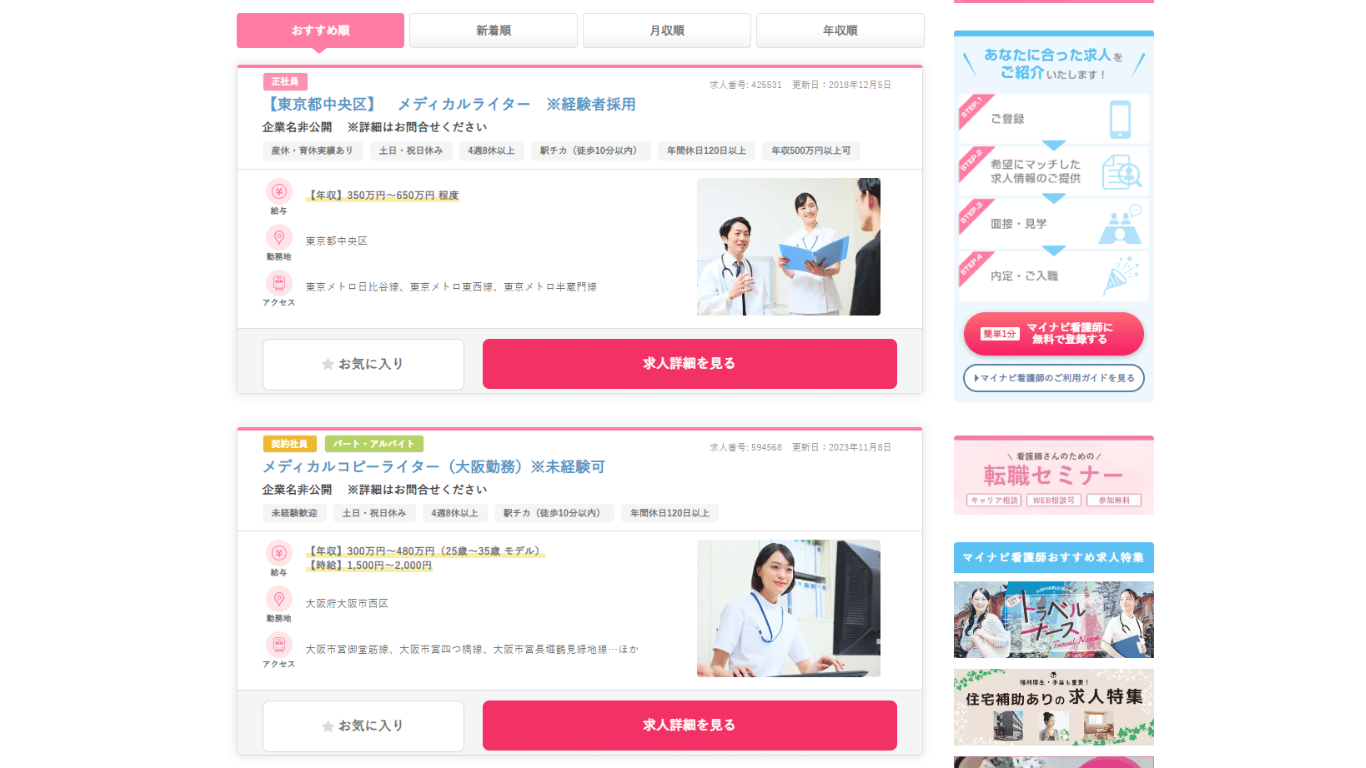Open the 転職セミナー banner
Image resolution: width=1366 pixels, height=768 pixels.
click(1054, 475)
